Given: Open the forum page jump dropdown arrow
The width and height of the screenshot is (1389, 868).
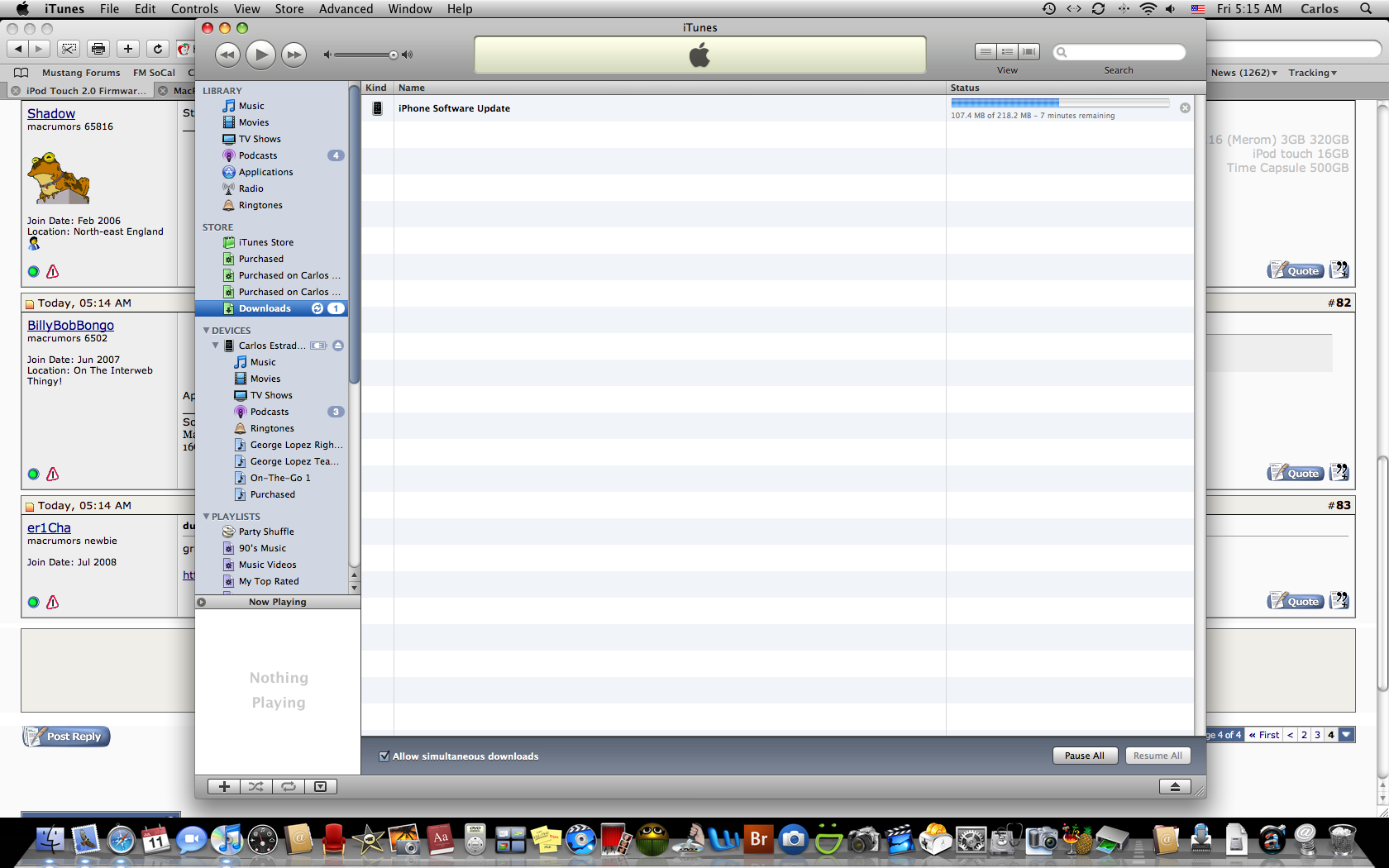Looking at the screenshot, I should [1347, 735].
